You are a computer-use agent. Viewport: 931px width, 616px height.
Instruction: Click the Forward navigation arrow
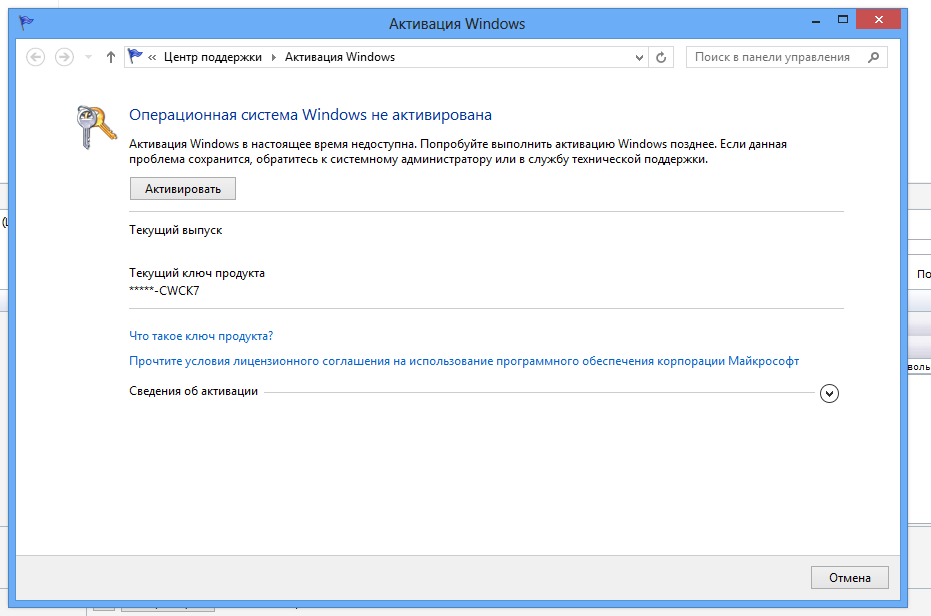(x=64, y=58)
